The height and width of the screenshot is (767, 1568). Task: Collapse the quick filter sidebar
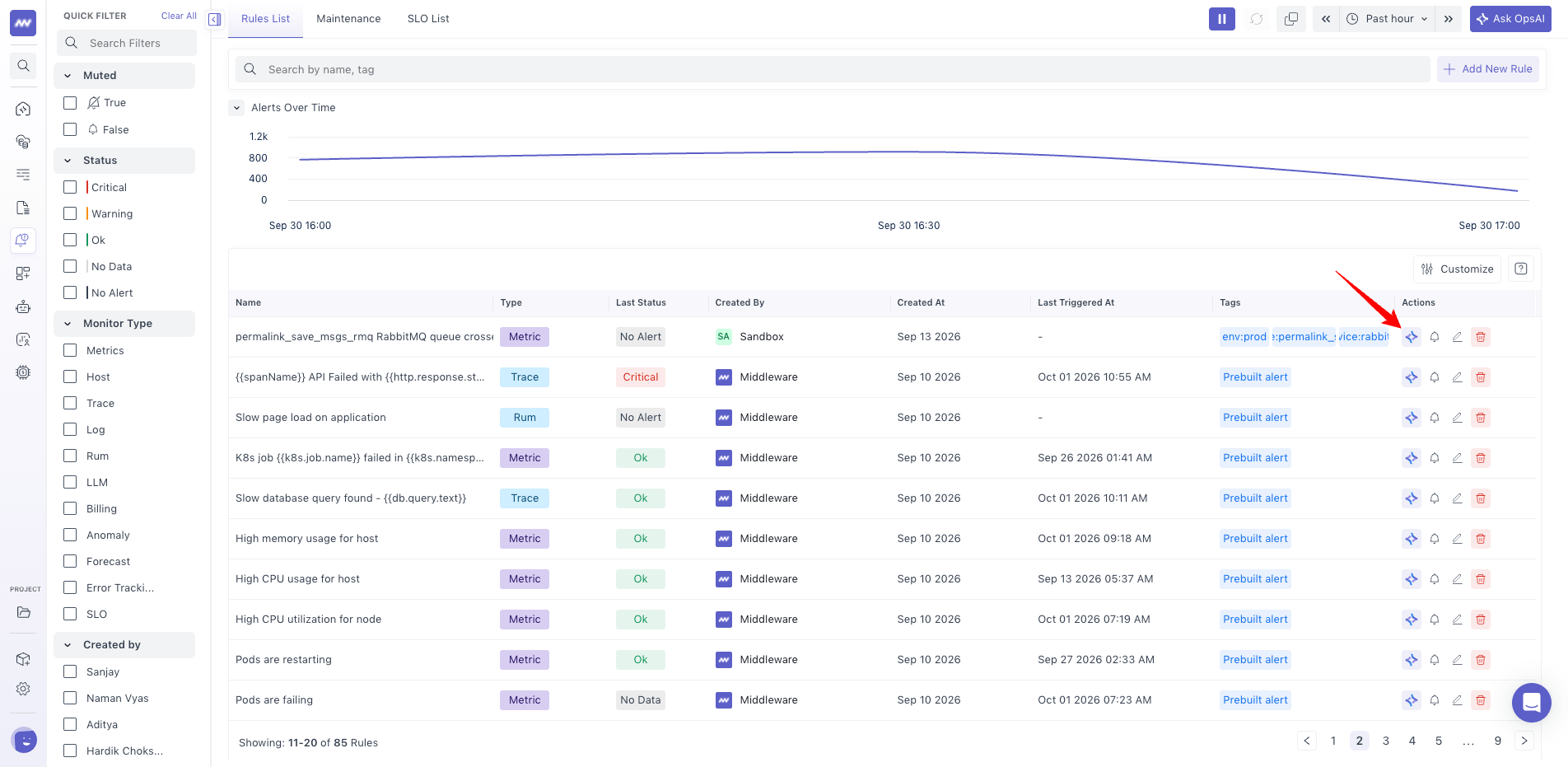(215, 19)
